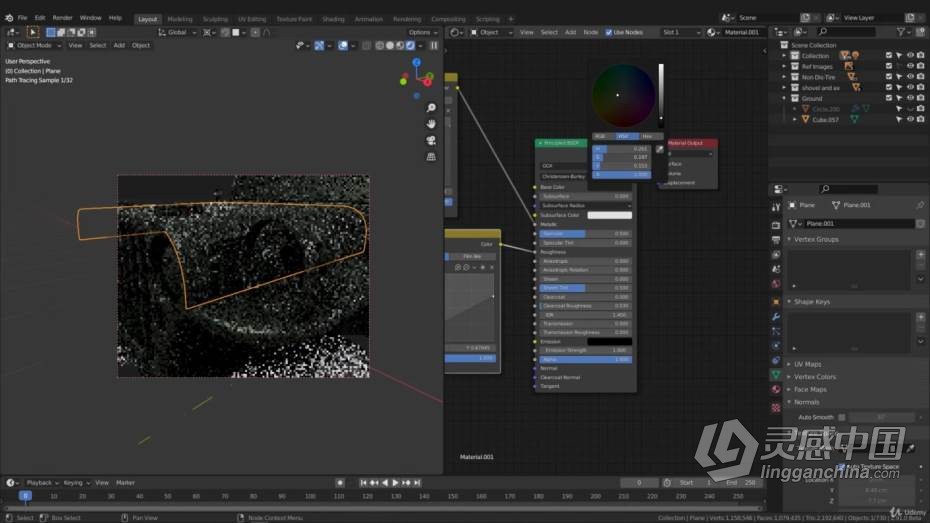930x523 pixels.
Task: Open the Slot 1 material slot dropdown
Action: click(x=681, y=32)
